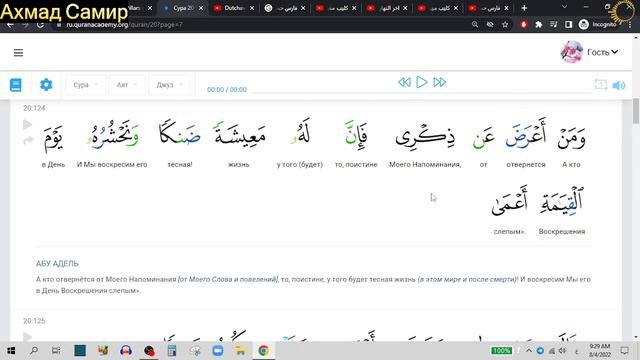640x360 pixels.
Task: Open Zoom from the taskbar
Action: point(218,351)
